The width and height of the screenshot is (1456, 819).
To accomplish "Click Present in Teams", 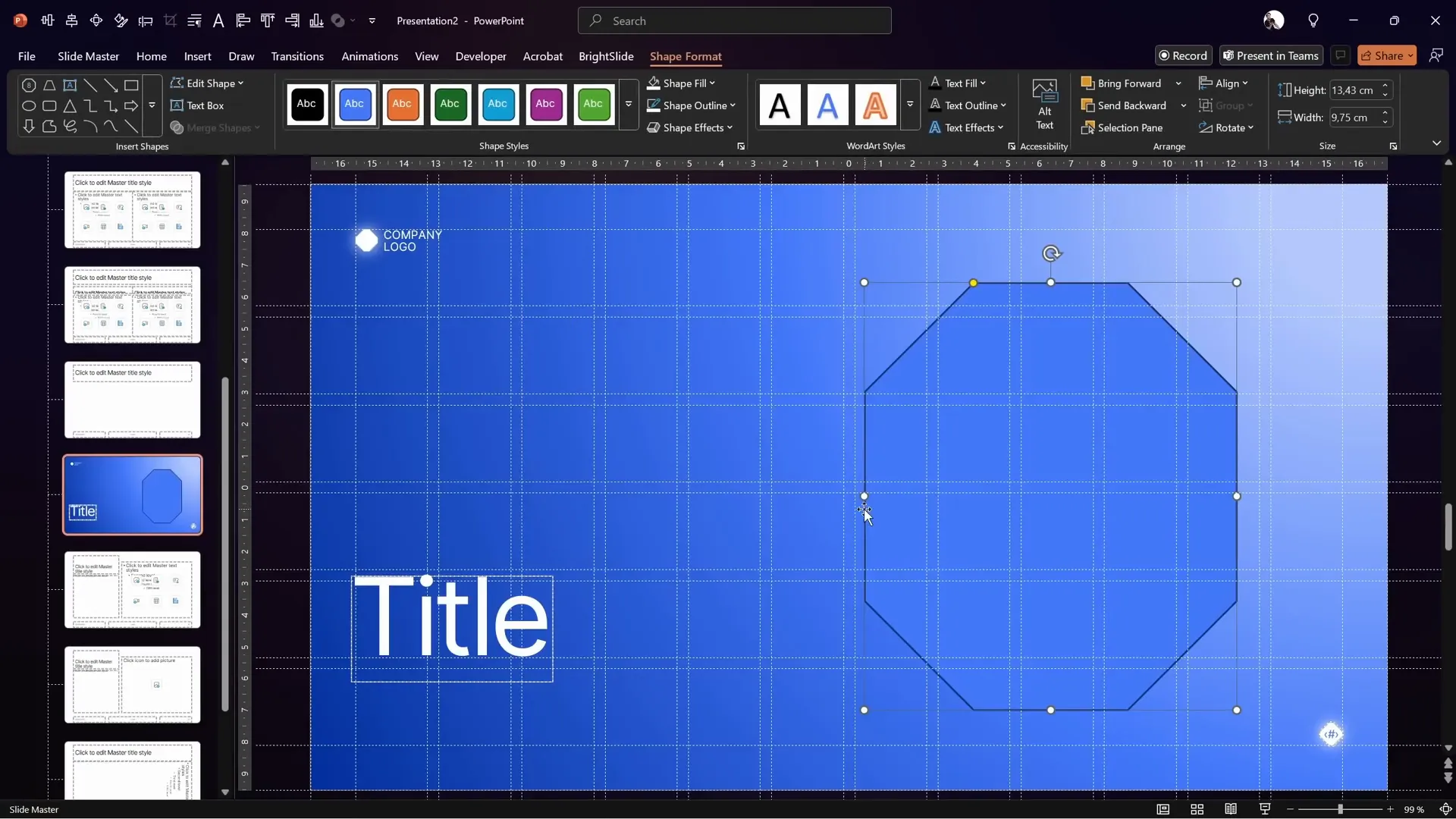I will [x=1271, y=55].
